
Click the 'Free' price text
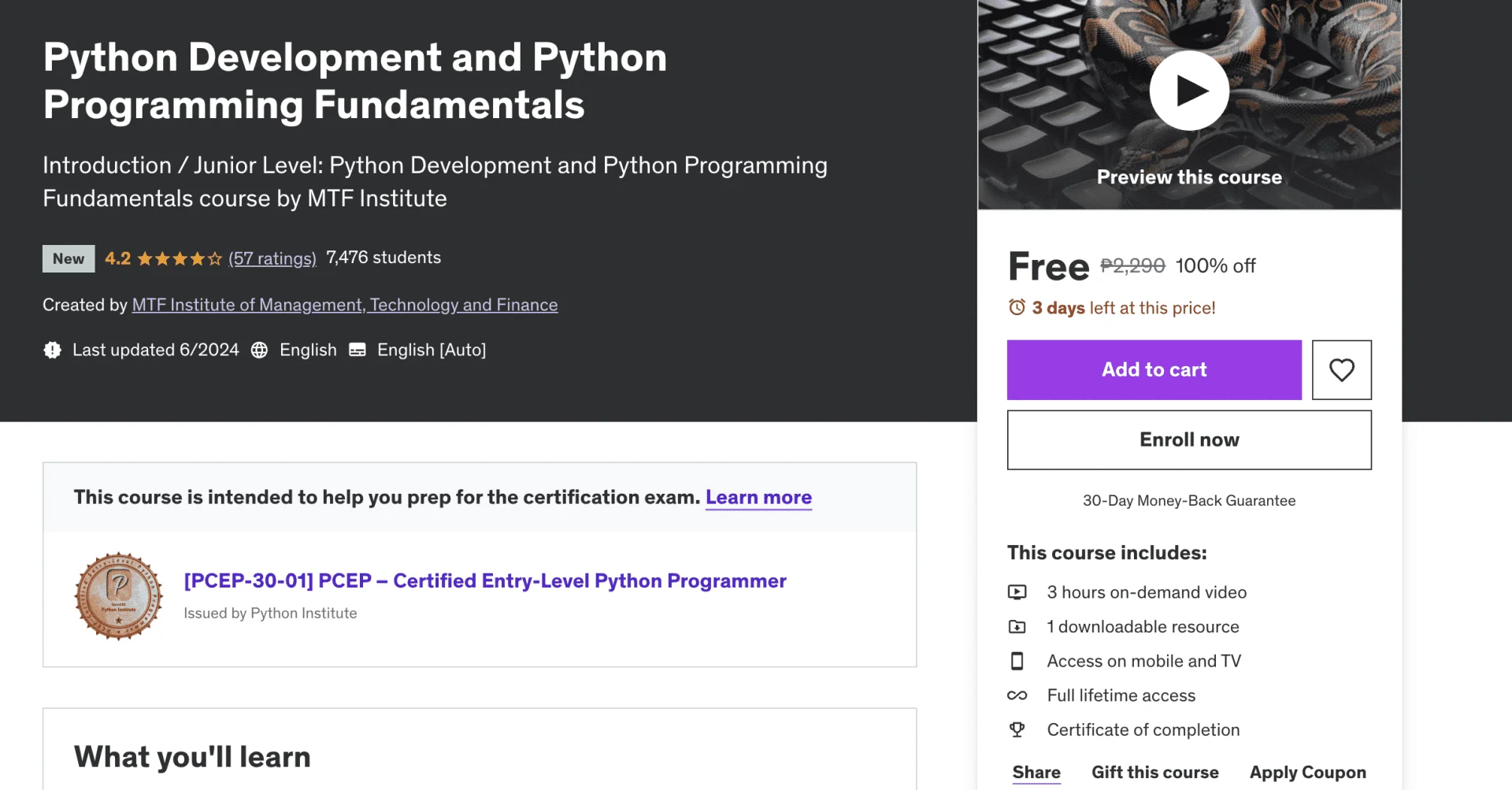click(1049, 266)
